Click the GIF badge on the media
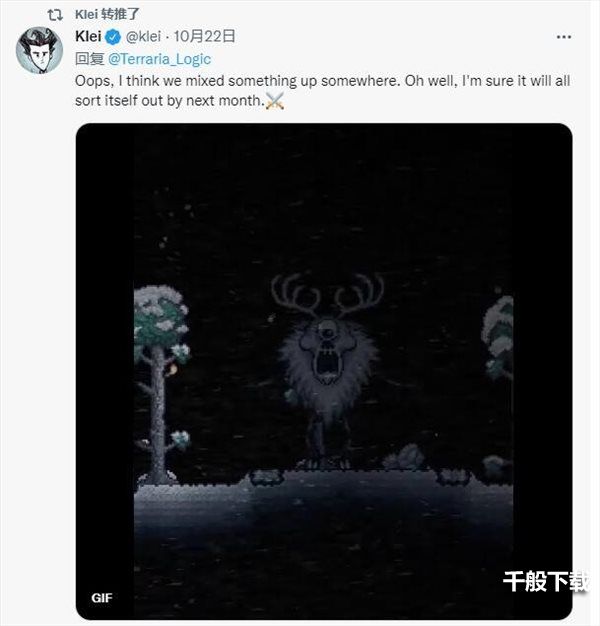 [101, 597]
